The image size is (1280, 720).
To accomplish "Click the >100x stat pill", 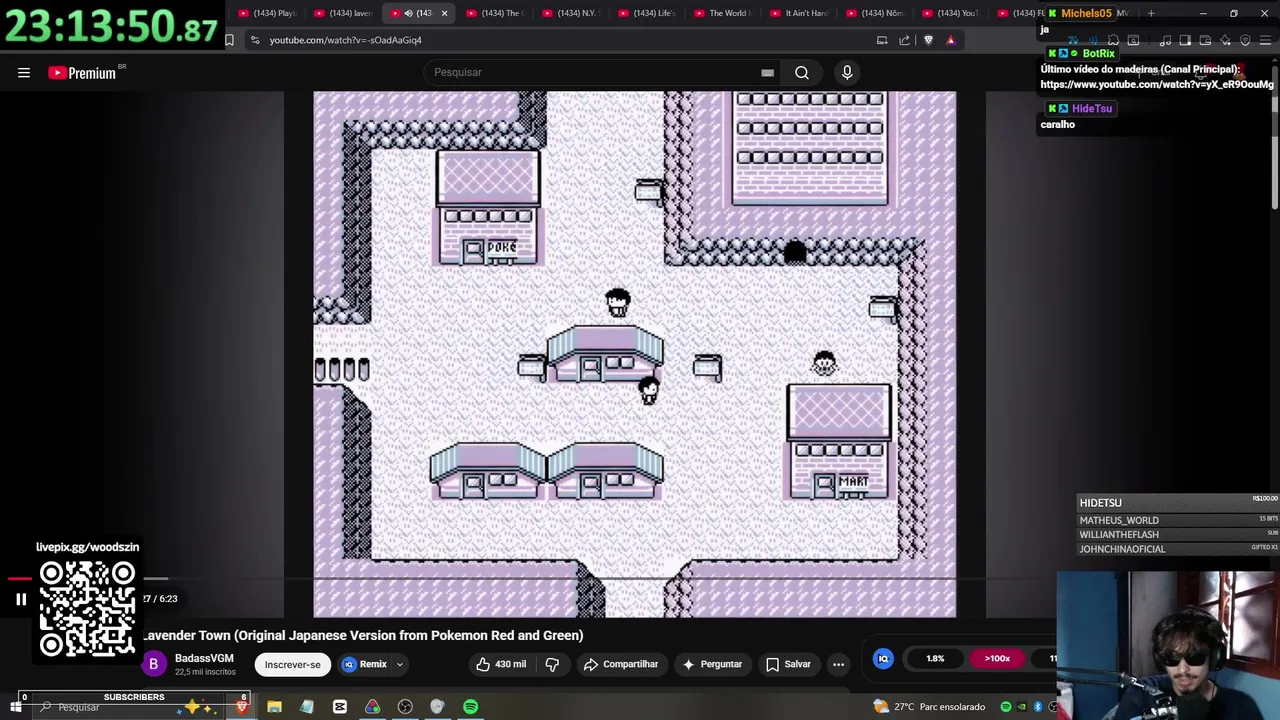I will pyautogui.click(x=997, y=658).
